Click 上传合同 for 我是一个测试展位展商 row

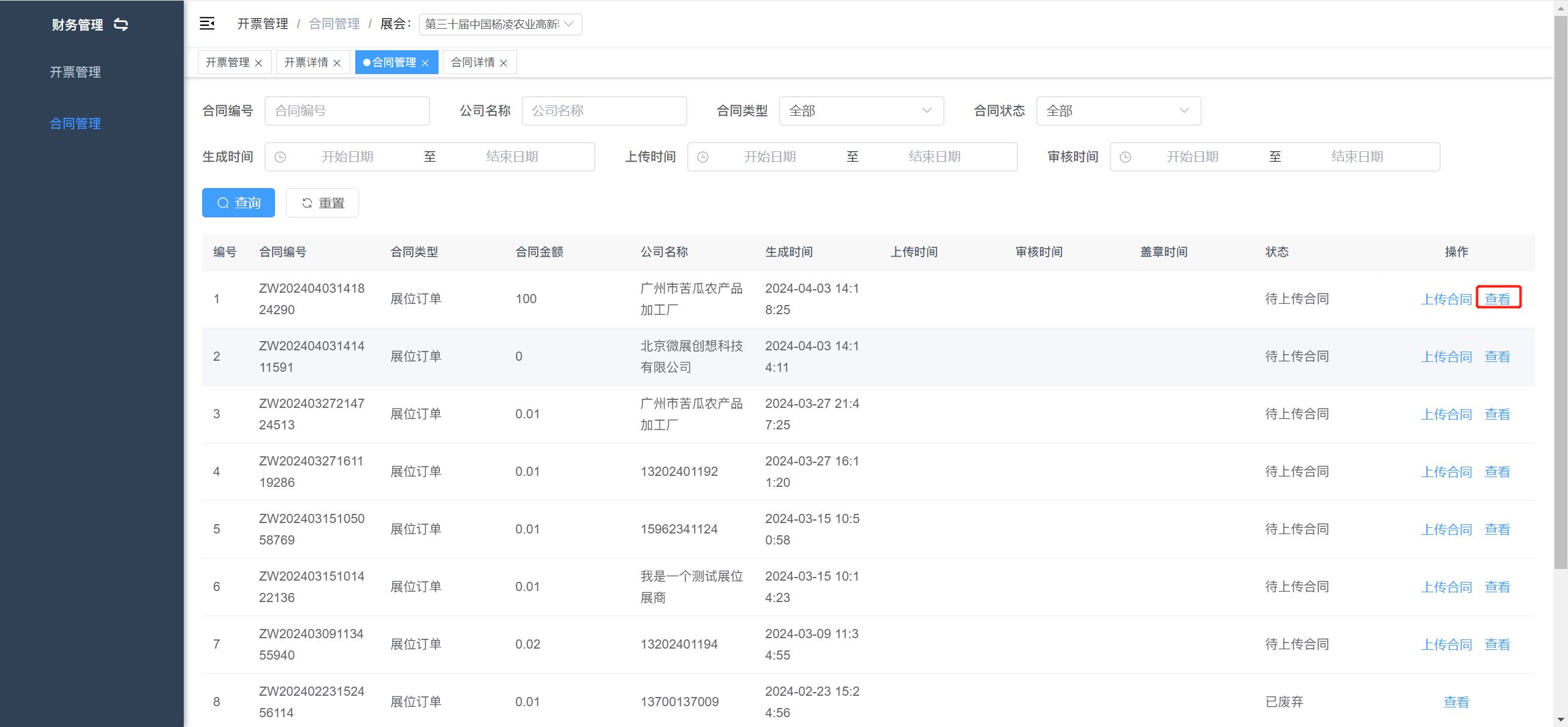click(1446, 587)
